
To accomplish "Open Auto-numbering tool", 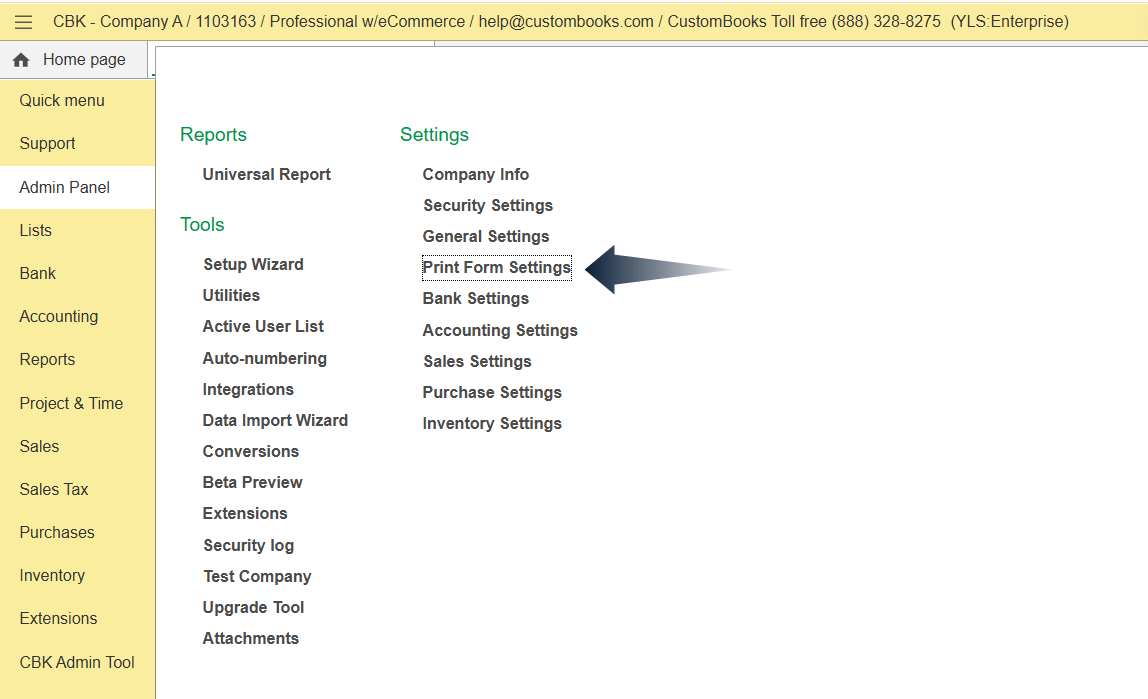I will (x=265, y=359).
